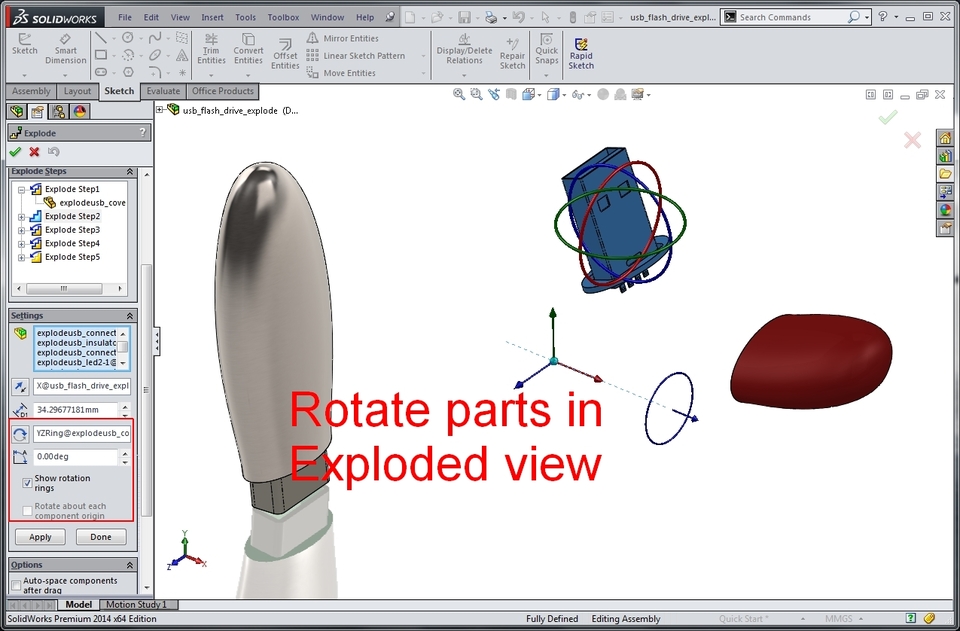Click the Apply button
Screen dimensions: 960x631
39,536
